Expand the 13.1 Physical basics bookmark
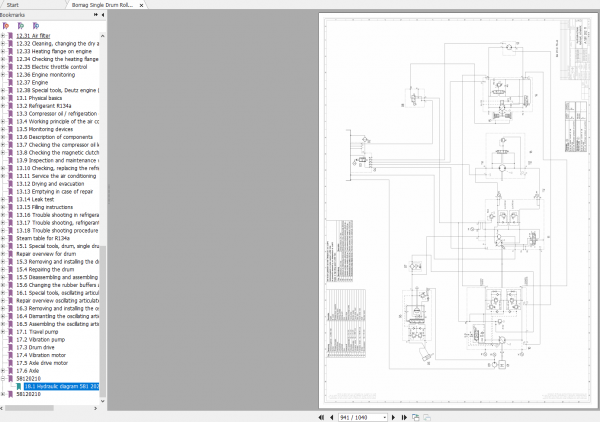600x422 pixels. pyautogui.click(x=3, y=98)
